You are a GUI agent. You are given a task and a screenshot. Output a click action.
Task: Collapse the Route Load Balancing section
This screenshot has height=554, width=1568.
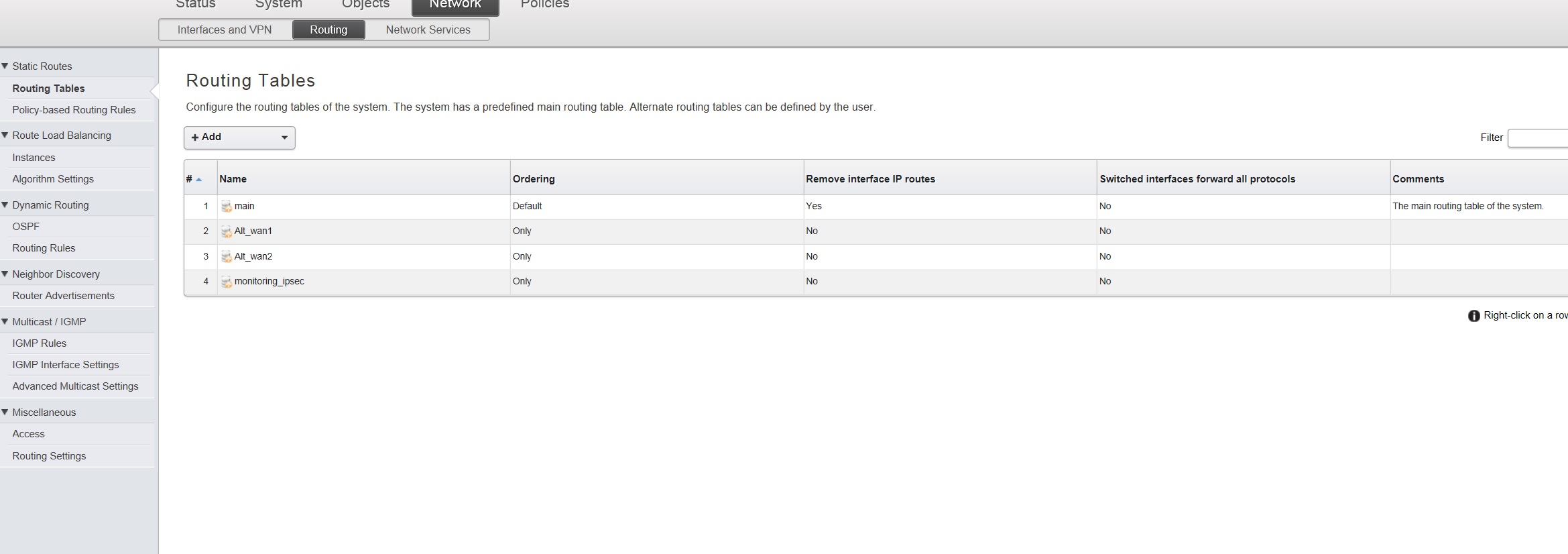pos(5,135)
